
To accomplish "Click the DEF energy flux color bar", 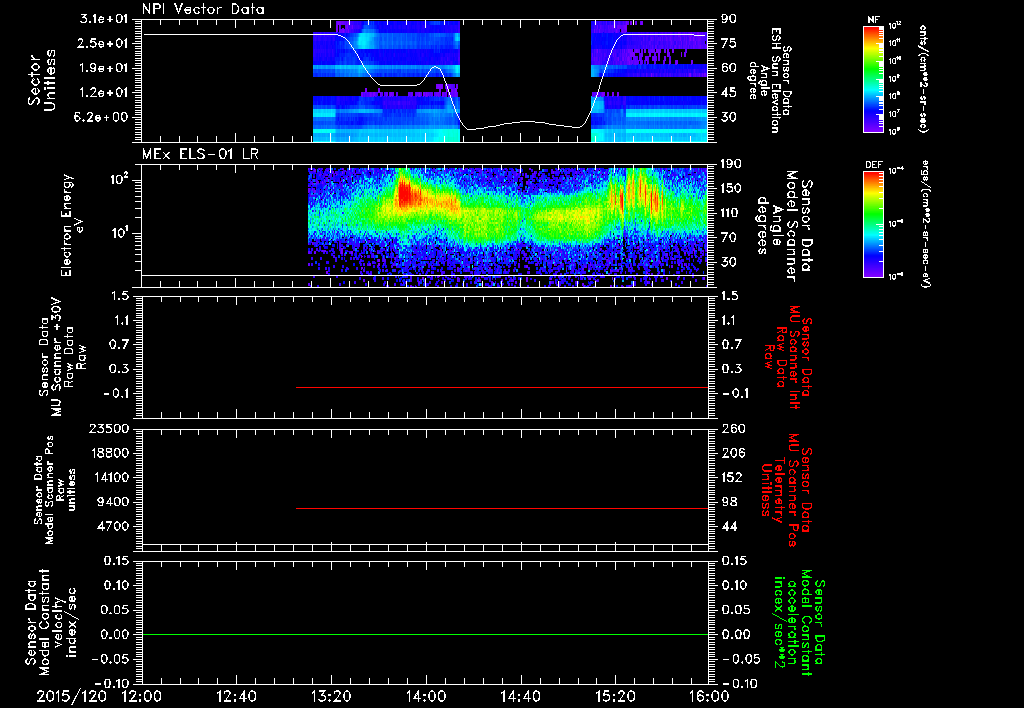I will [x=874, y=224].
